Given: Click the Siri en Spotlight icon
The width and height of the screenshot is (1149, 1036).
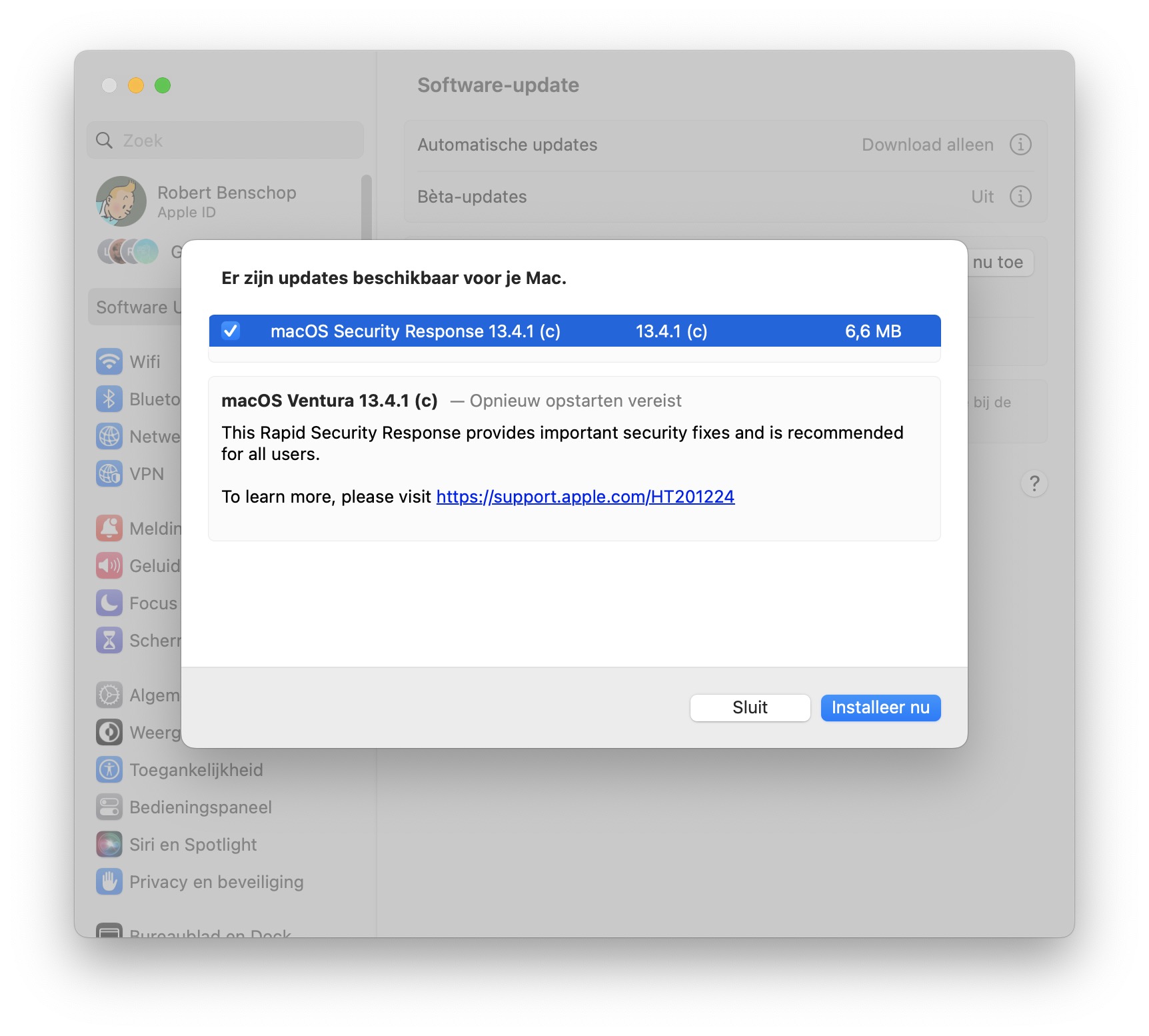Looking at the screenshot, I should click(x=109, y=845).
